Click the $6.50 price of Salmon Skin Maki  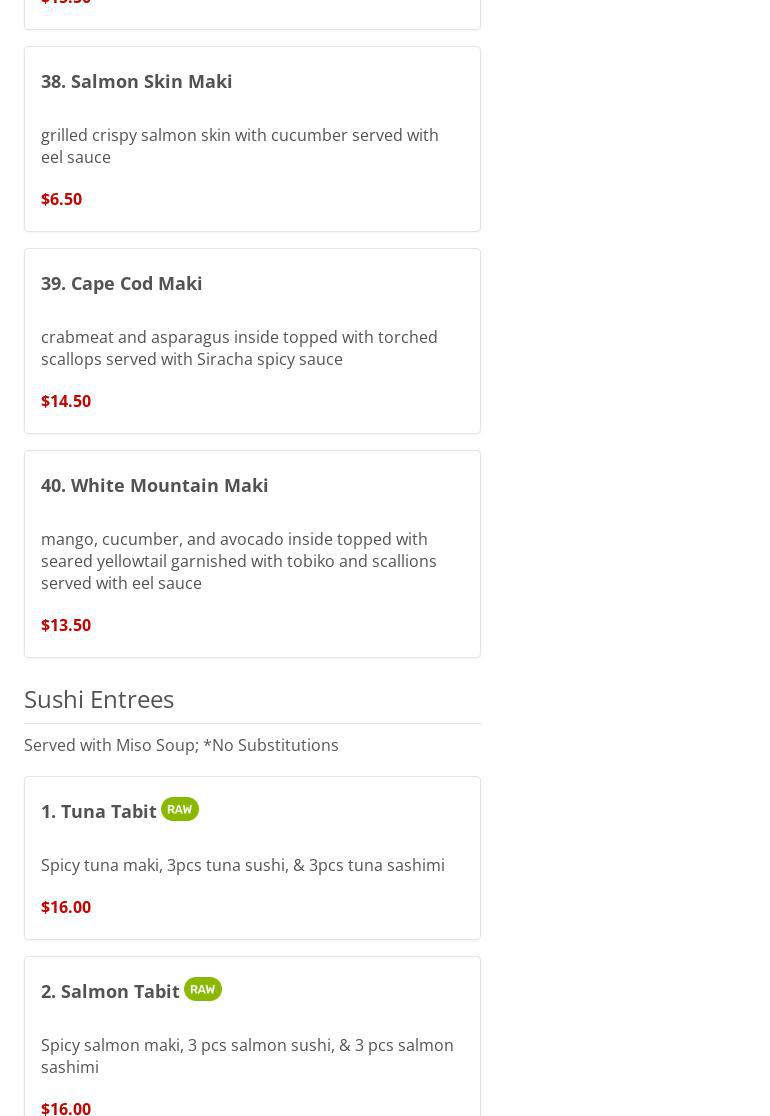click(x=61, y=199)
